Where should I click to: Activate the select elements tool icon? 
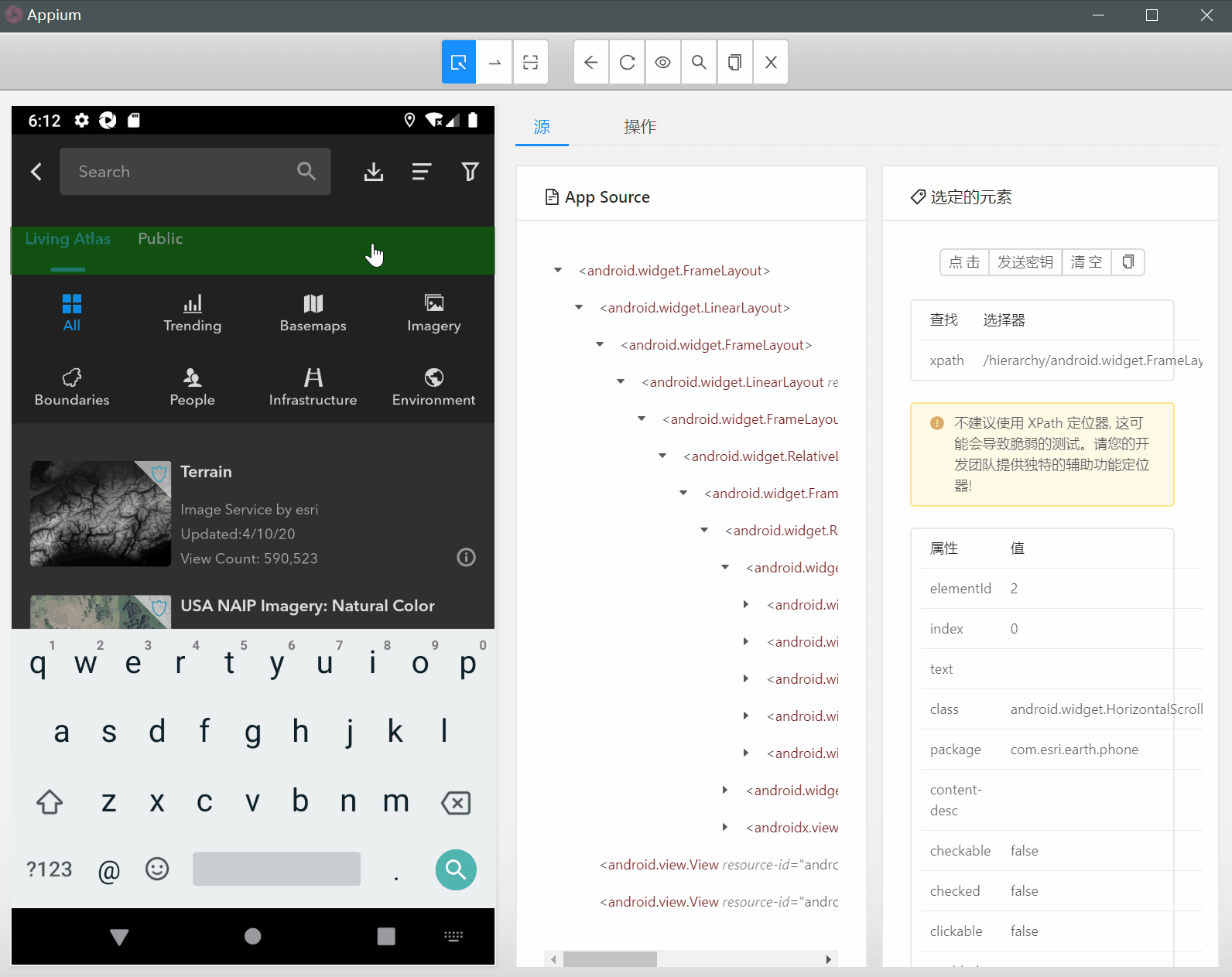[x=459, y=62]
